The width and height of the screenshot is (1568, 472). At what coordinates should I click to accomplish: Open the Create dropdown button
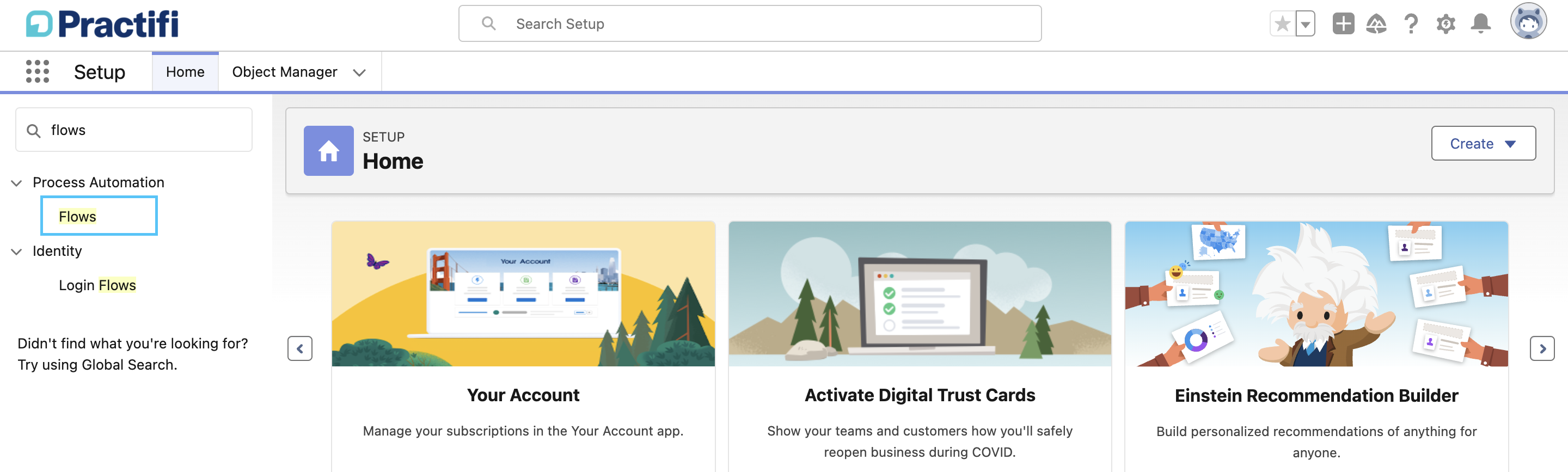tap(1483, 144)
